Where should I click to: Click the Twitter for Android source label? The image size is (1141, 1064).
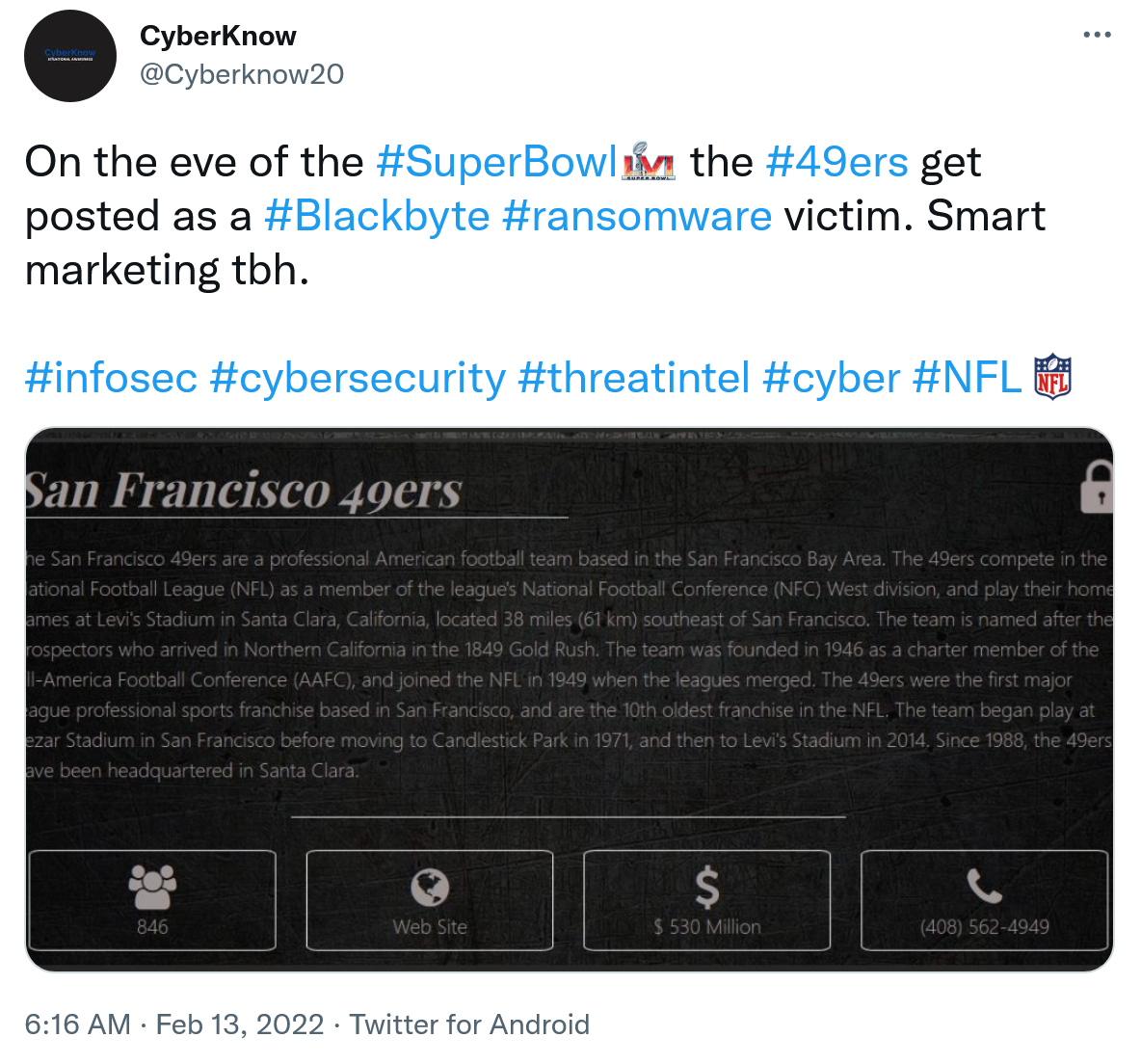(x=469, y=1024)
